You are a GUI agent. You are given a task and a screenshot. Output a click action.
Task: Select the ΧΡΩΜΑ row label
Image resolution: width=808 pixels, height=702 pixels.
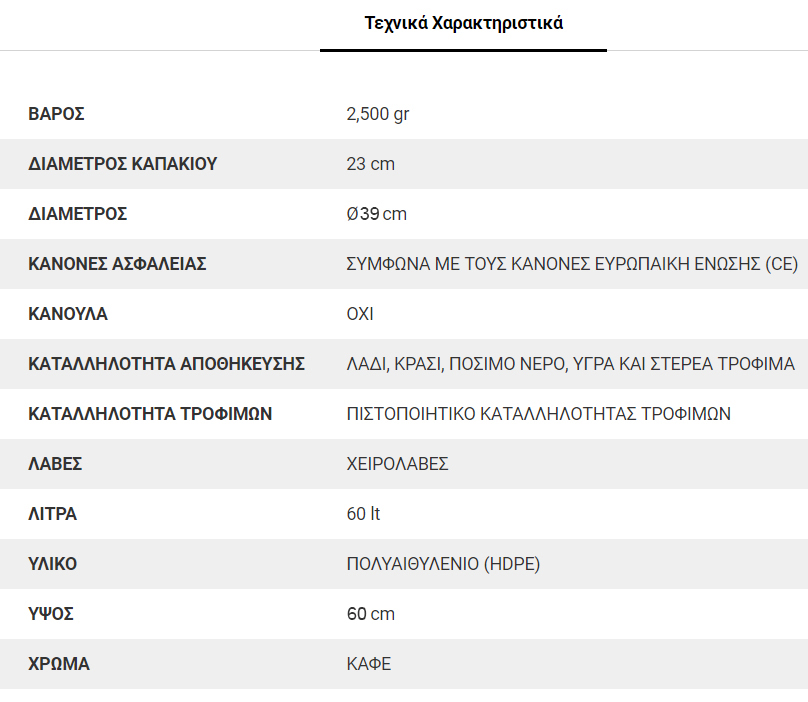(x=59, y=664)
